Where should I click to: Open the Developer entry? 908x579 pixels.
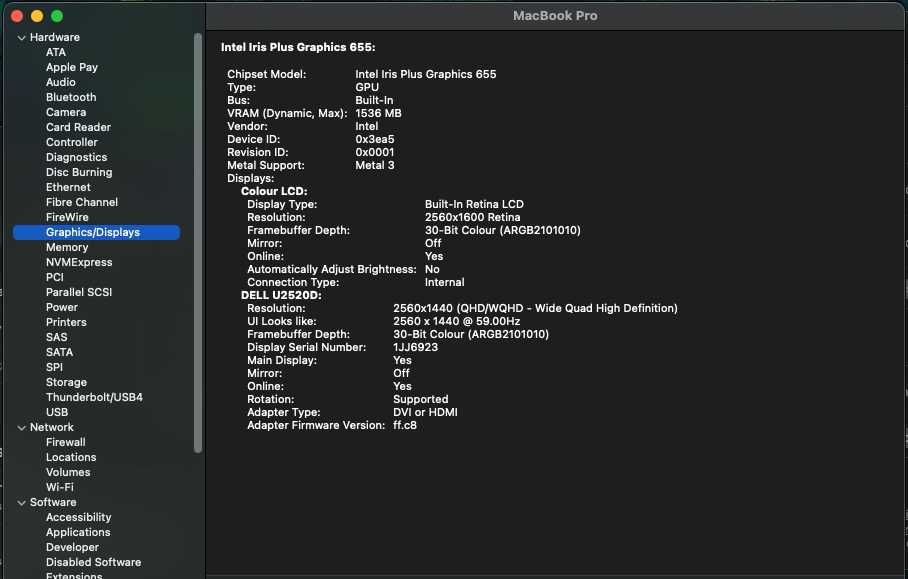click(x=72, y=548)
